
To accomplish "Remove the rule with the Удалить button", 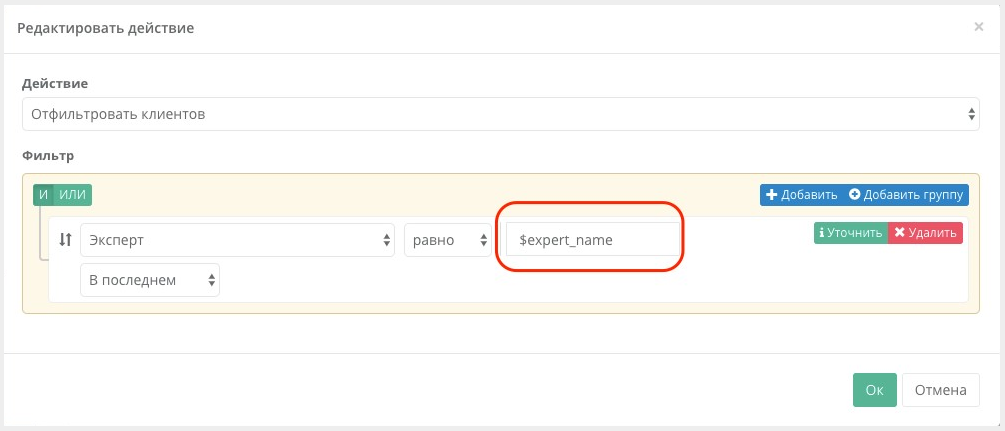I will click(x=925, y=233).
